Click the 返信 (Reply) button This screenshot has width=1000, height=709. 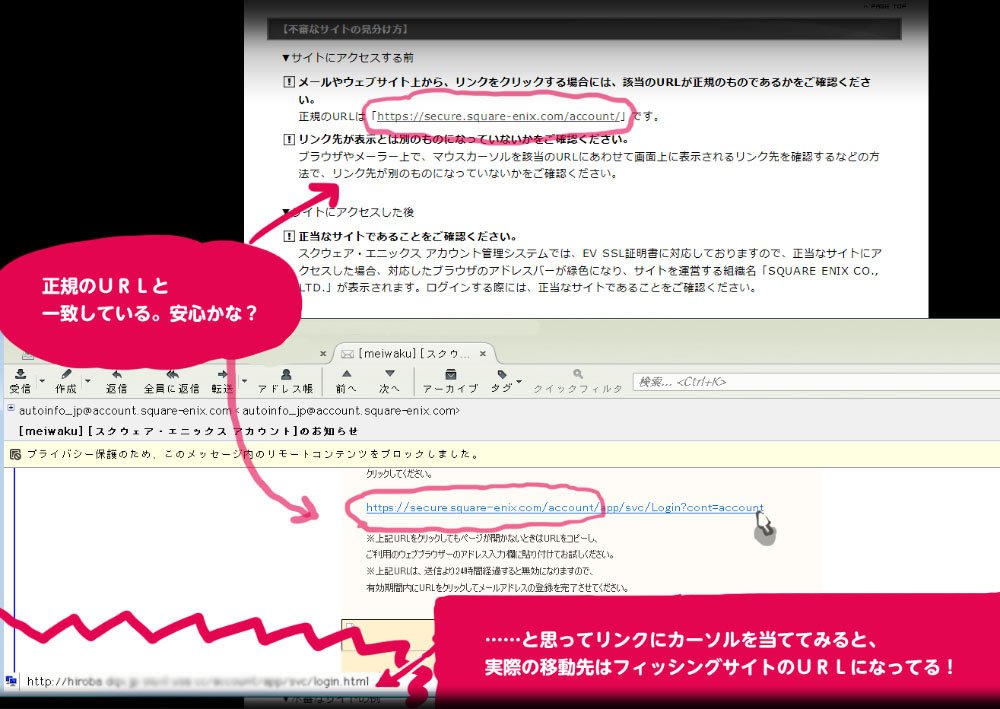coord(116,381)
